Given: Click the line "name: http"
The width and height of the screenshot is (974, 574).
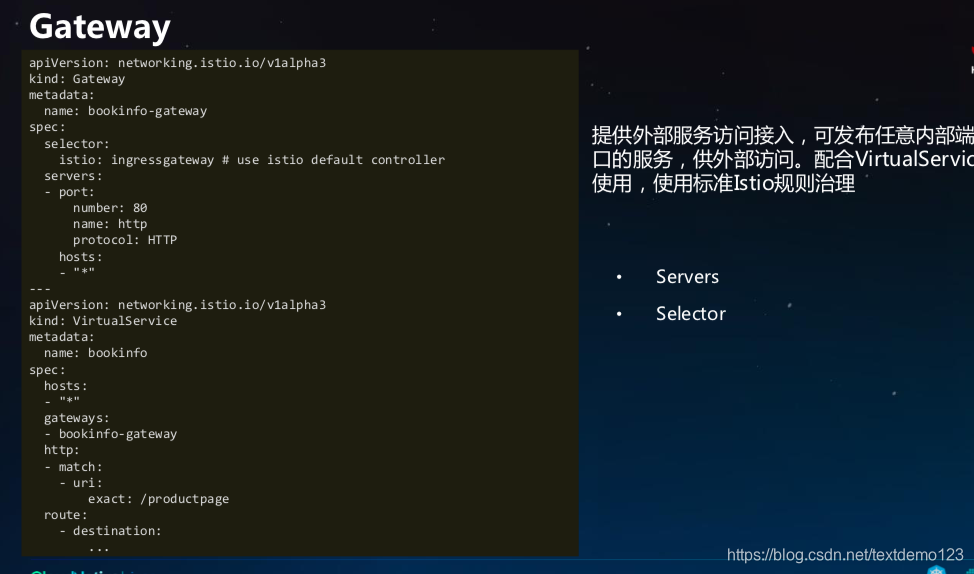Looking at the screenshot, I should click(110, 224).
